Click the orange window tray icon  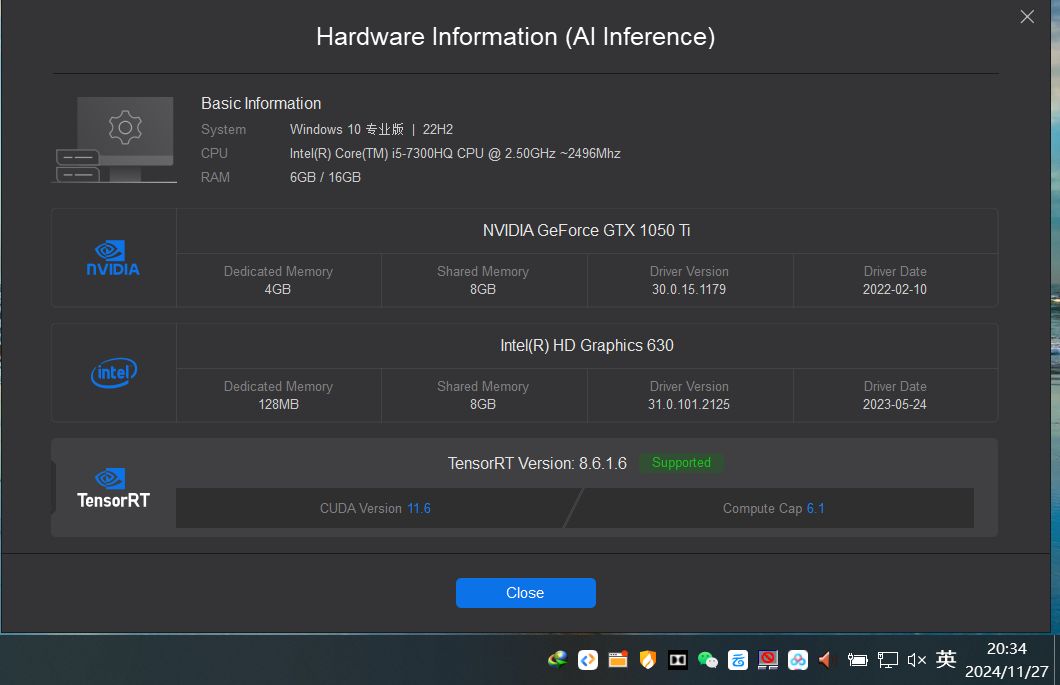(618, 659)
